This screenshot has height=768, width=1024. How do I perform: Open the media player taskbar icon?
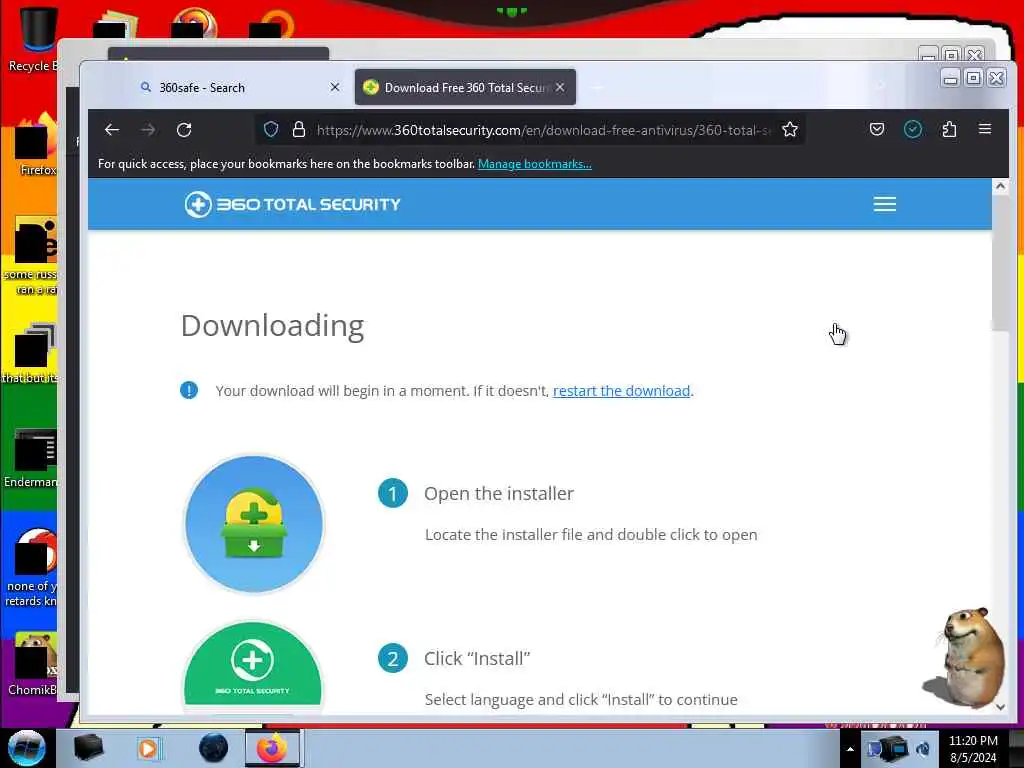149,748
